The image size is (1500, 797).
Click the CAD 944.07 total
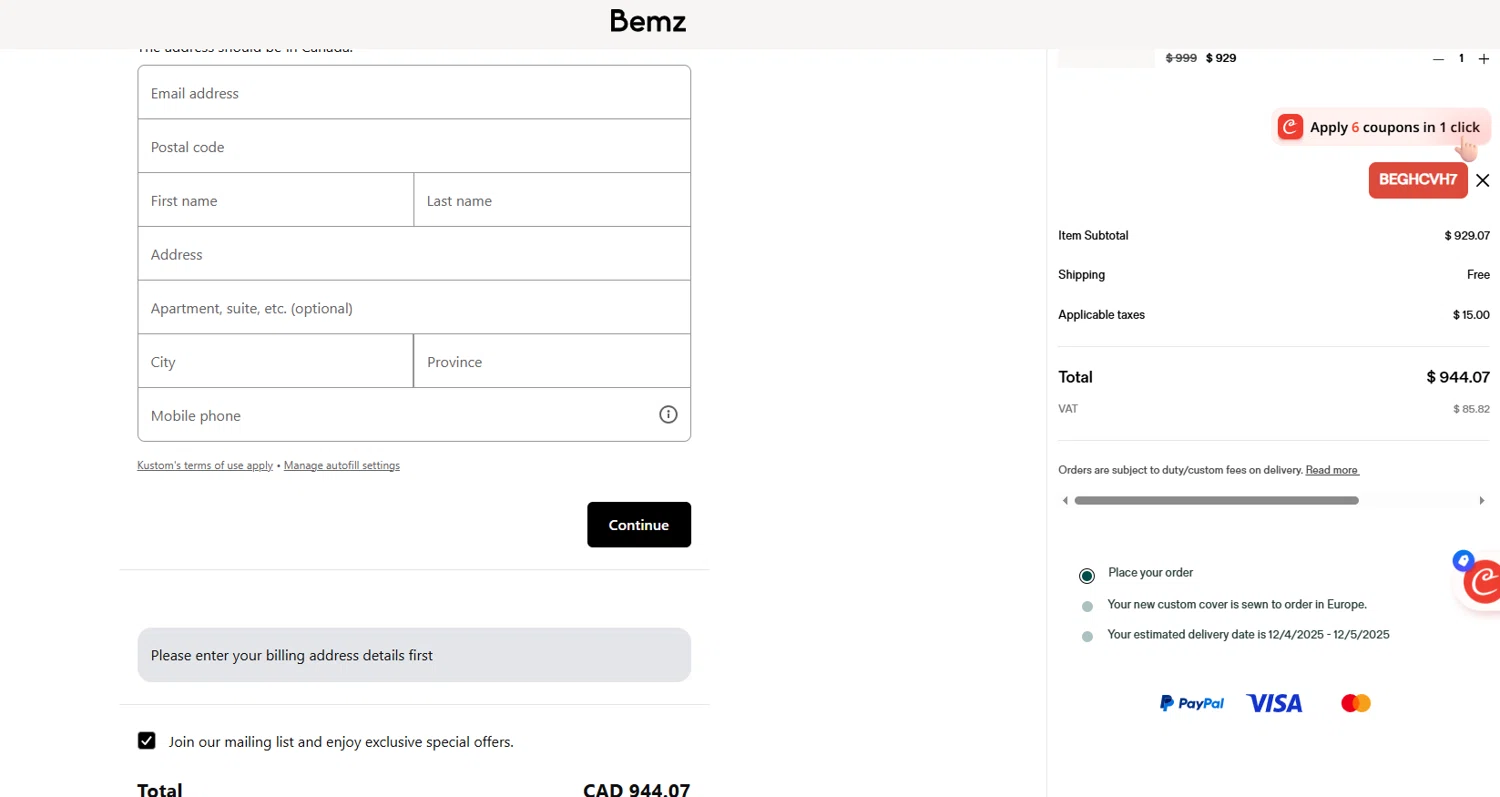(637, 790)
